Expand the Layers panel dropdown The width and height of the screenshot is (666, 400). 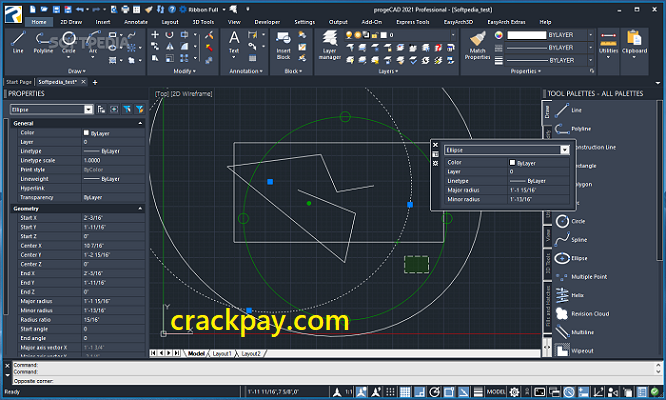click(x=388, y=71)
